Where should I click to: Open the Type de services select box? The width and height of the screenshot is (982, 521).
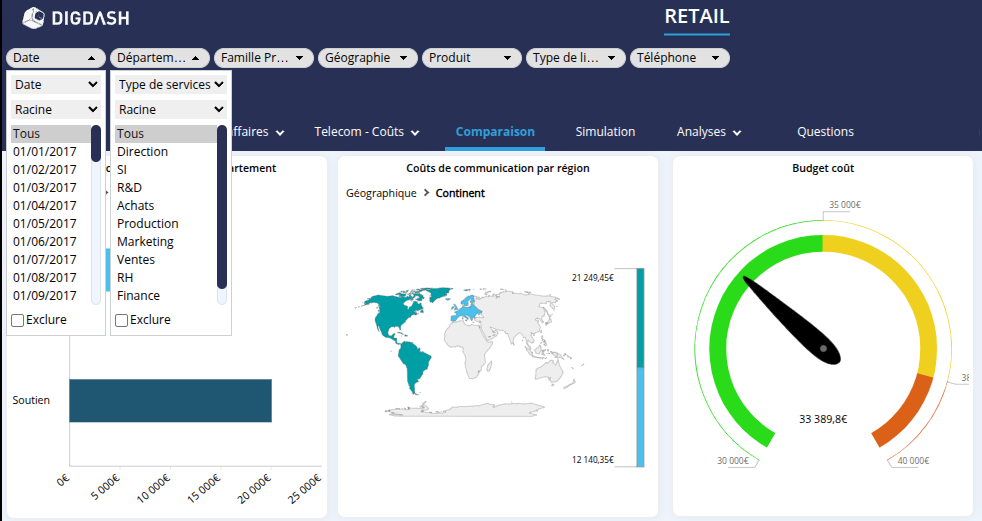point(171,85)
